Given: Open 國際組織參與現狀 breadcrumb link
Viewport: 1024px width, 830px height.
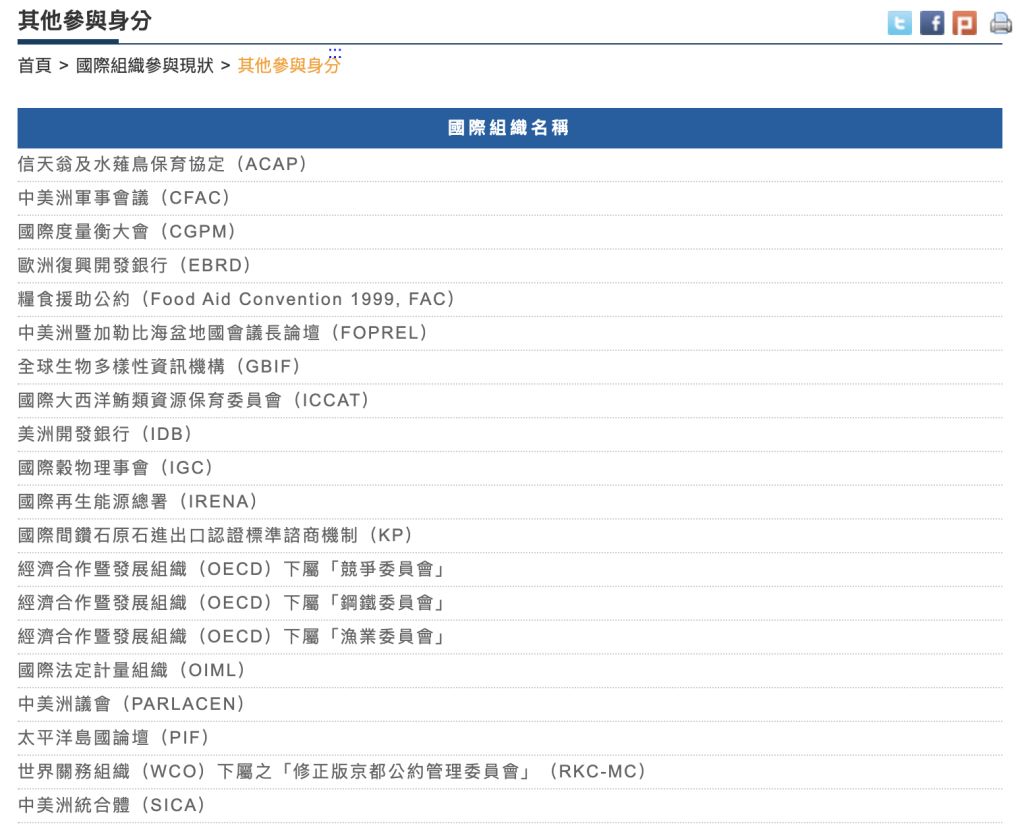Looking at the screenshot, I should (x=145, y=66).
